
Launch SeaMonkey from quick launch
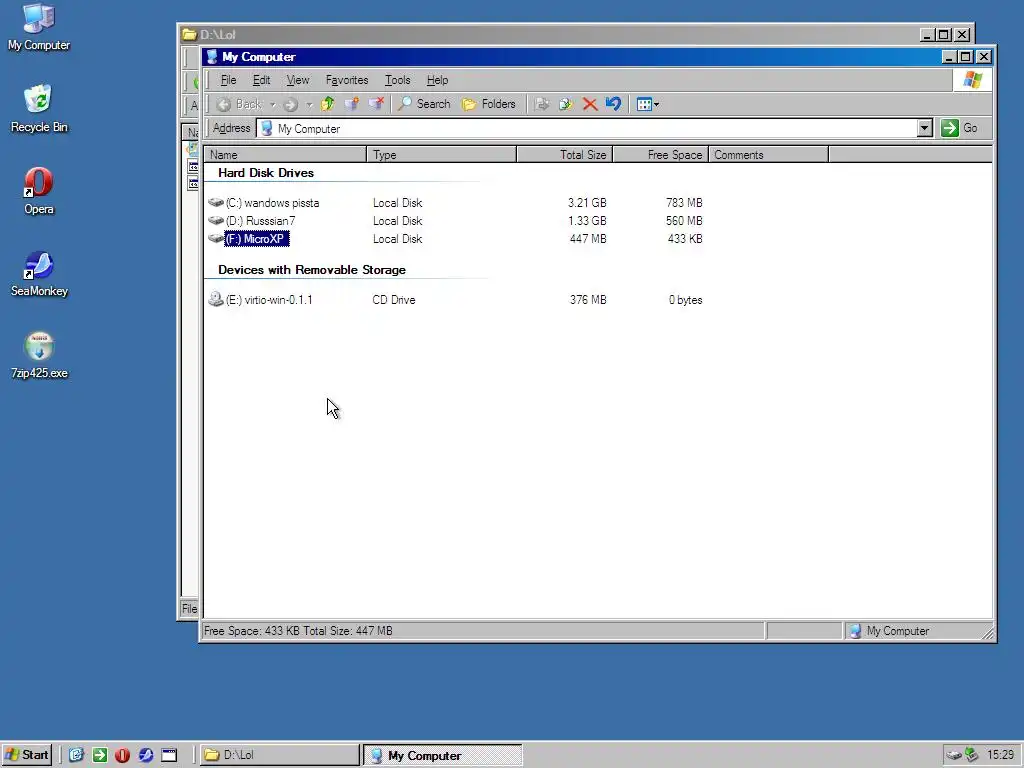tap(146, 755)
